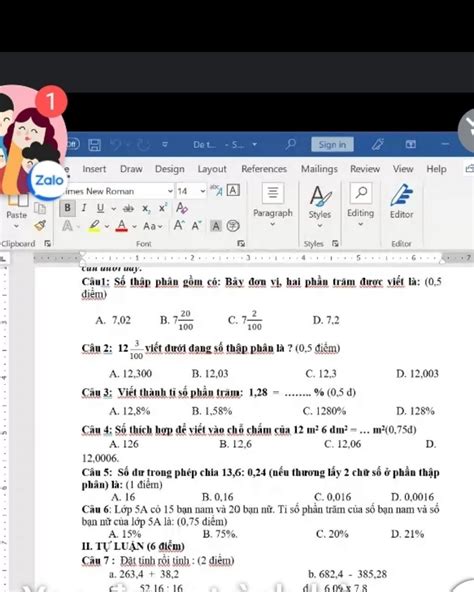Expand highlight color dropdown arrow
The width and height of the screenshot is (474, 592).
(107, 226)
